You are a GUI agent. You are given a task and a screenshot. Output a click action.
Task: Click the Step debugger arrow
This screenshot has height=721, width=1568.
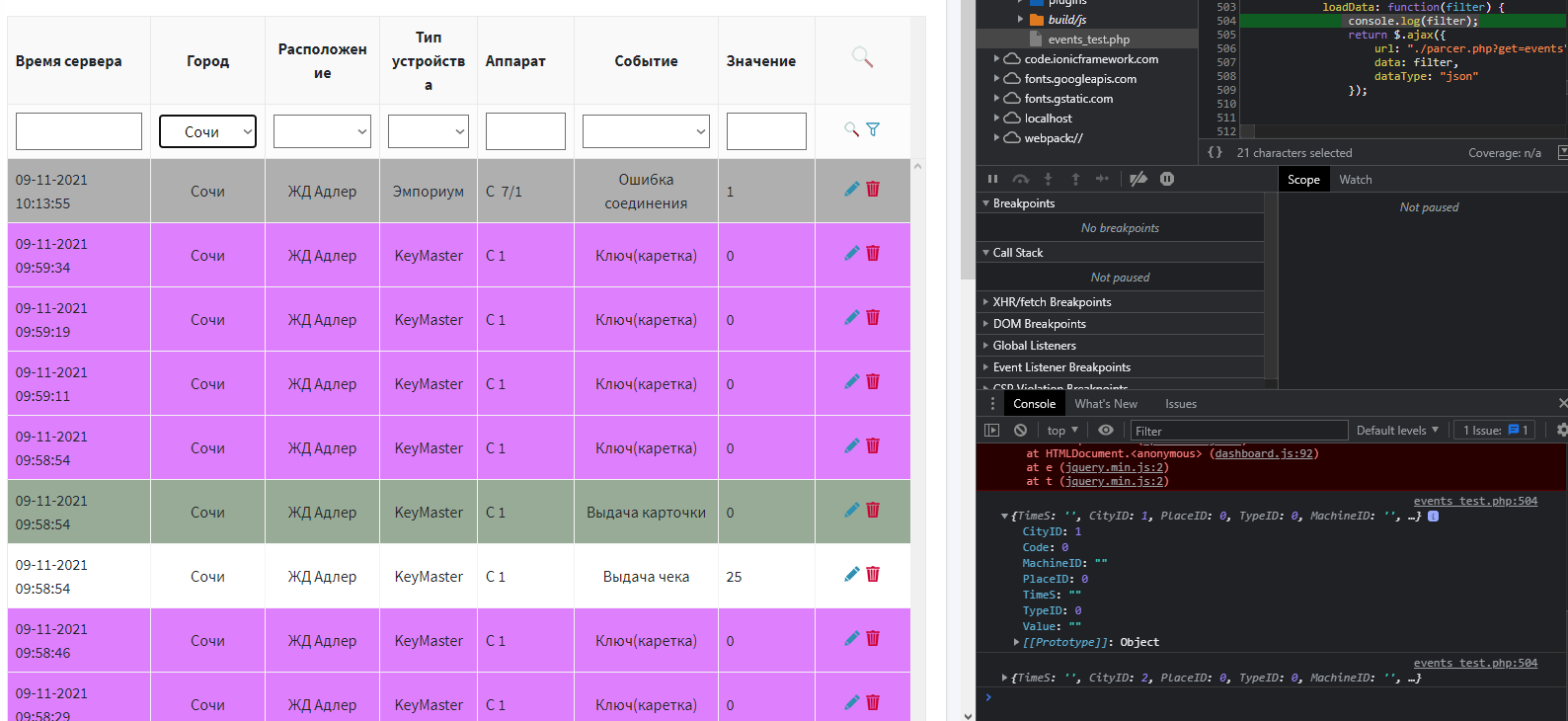click(1102, 179)
